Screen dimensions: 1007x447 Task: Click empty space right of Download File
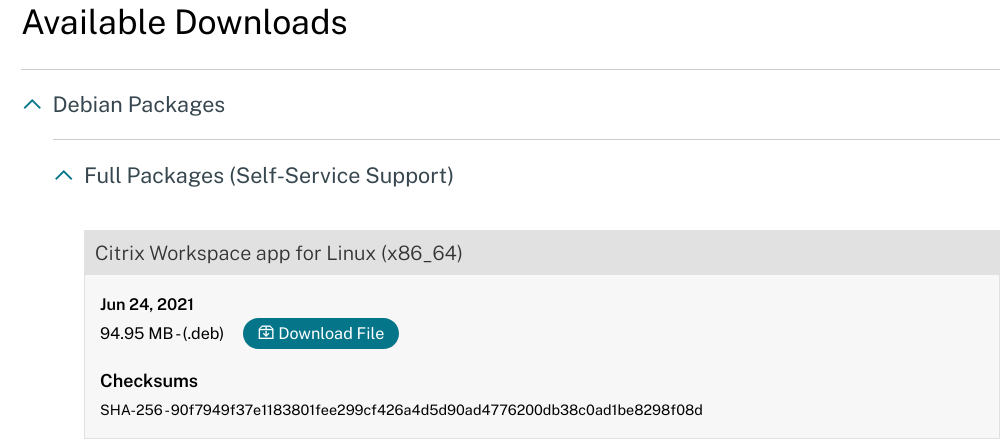(650, 334)
